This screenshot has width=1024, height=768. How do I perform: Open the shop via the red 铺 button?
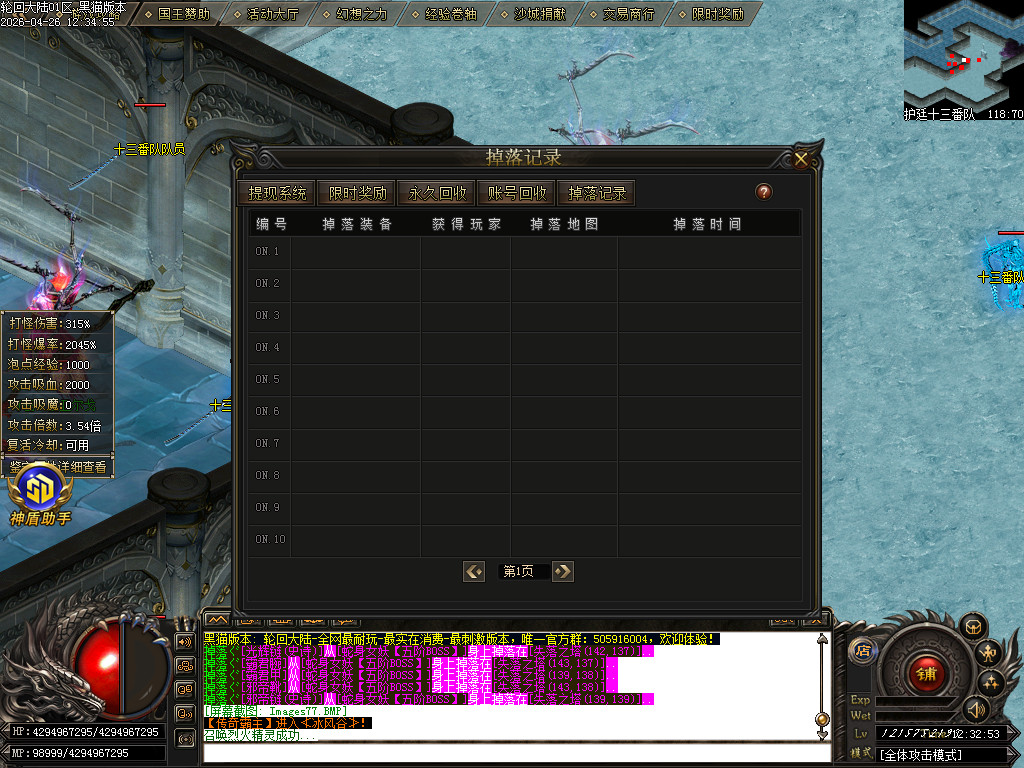tap(926, 671)
